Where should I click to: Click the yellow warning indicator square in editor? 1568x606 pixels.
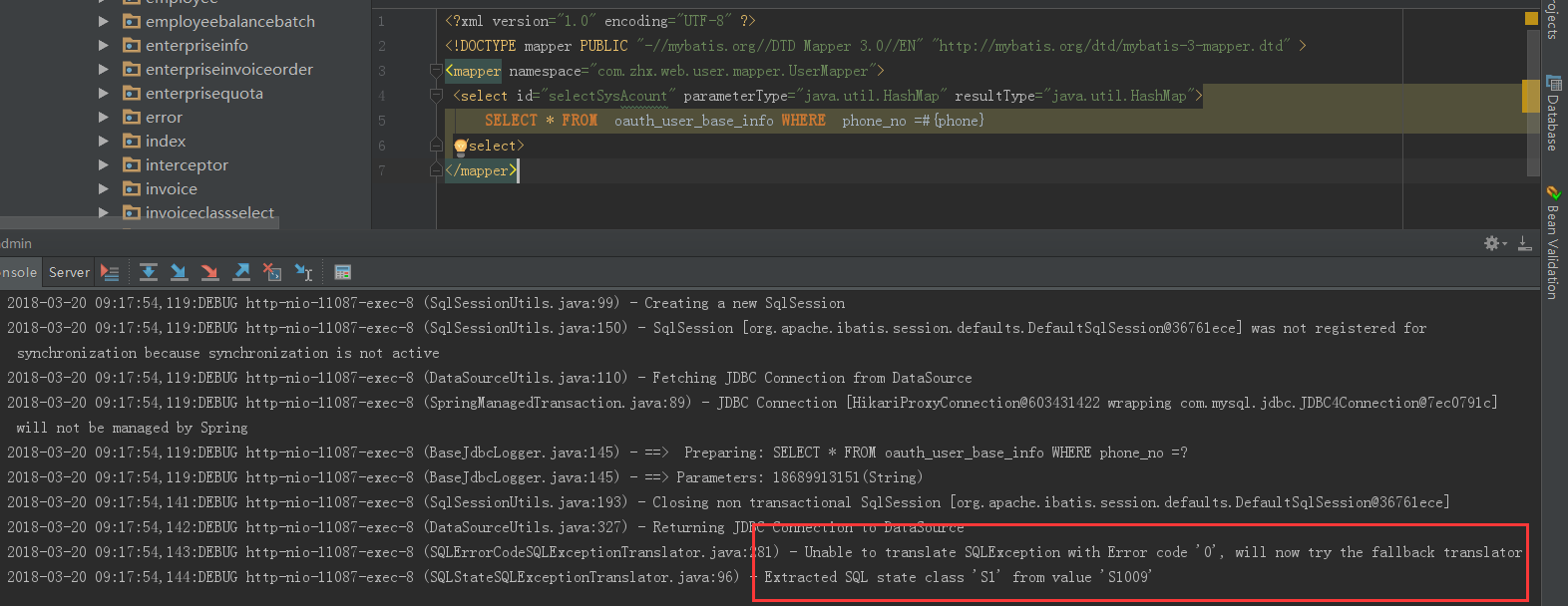point(1531,18)
